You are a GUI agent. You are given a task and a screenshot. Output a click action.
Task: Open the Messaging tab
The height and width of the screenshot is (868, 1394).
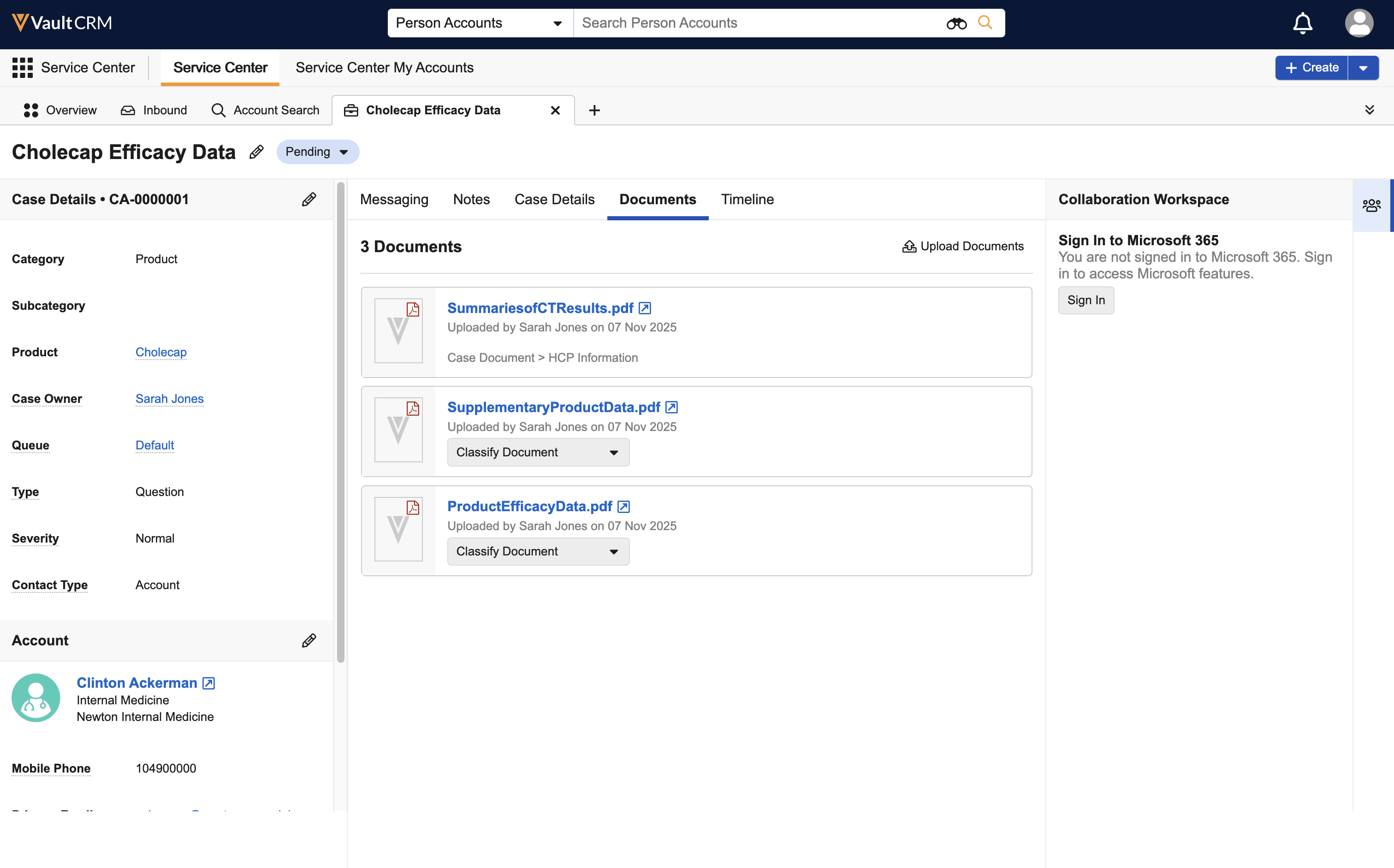394,200
